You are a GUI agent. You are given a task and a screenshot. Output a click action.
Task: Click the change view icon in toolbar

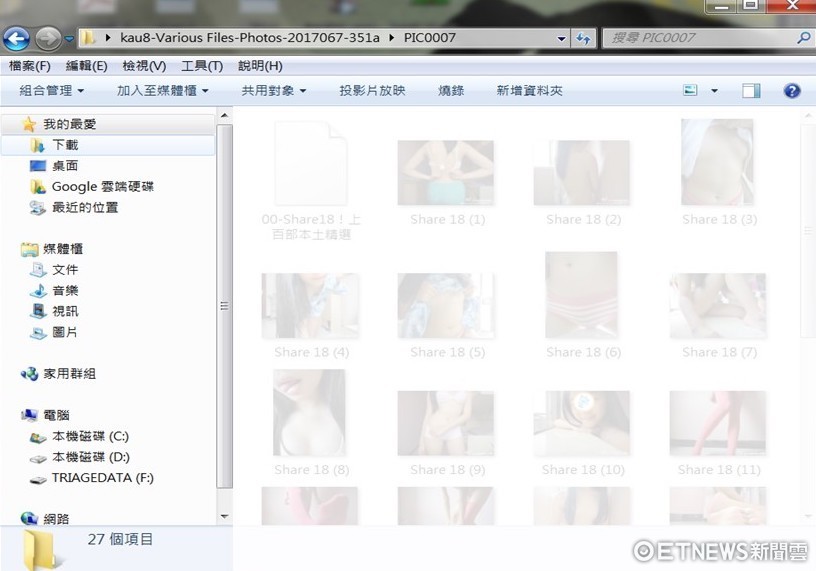click(x=690, y=90)
